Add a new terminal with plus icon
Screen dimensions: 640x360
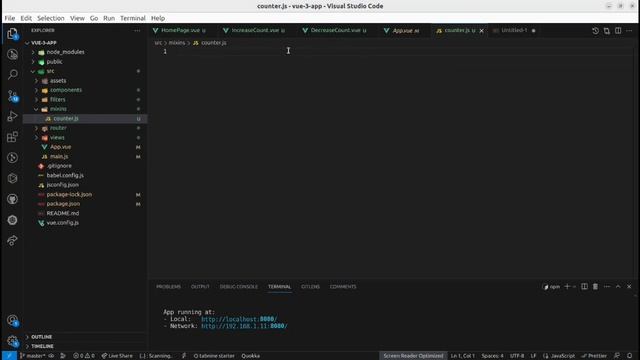click(x=567, y=287)
